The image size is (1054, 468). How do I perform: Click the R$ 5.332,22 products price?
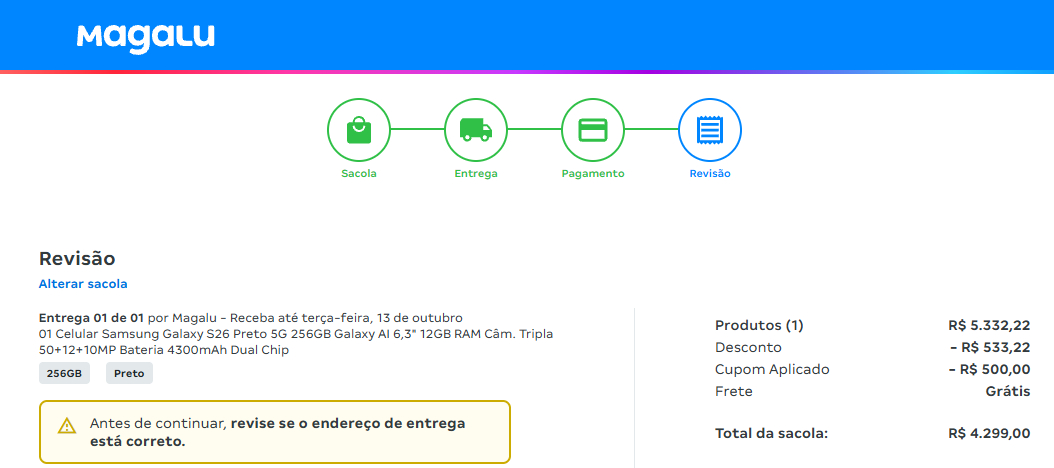(x=989, y=326)
